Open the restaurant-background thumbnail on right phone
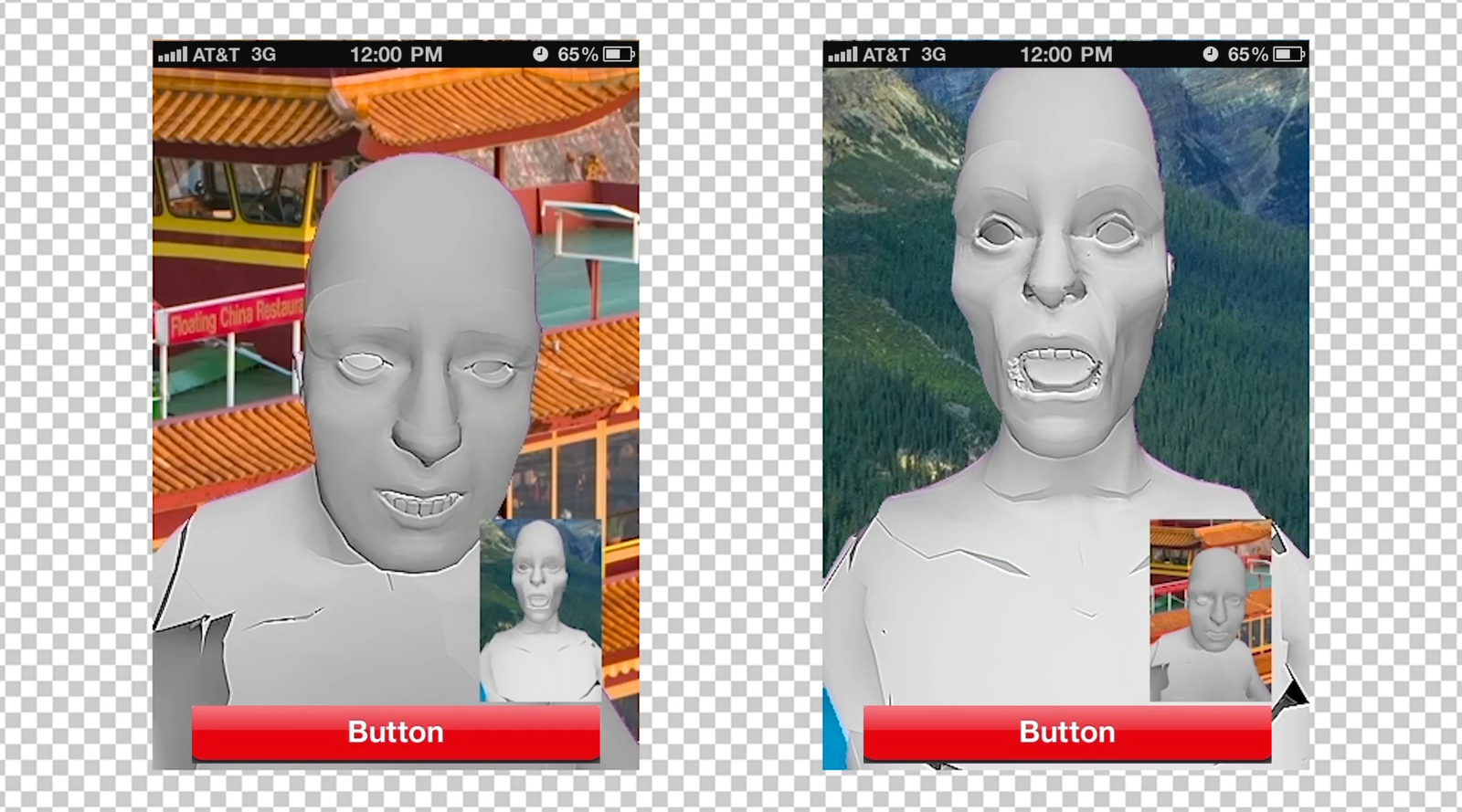The image size is (1462, 812). point(1211,610)
